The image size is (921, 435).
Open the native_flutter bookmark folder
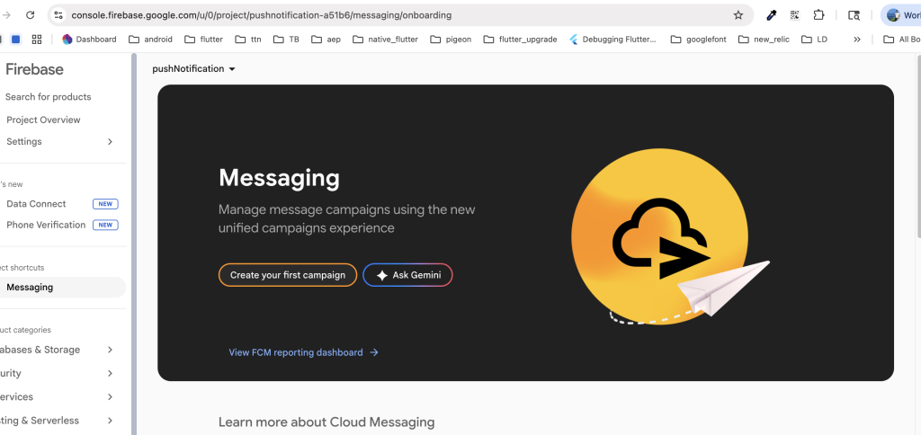[385, 39]
